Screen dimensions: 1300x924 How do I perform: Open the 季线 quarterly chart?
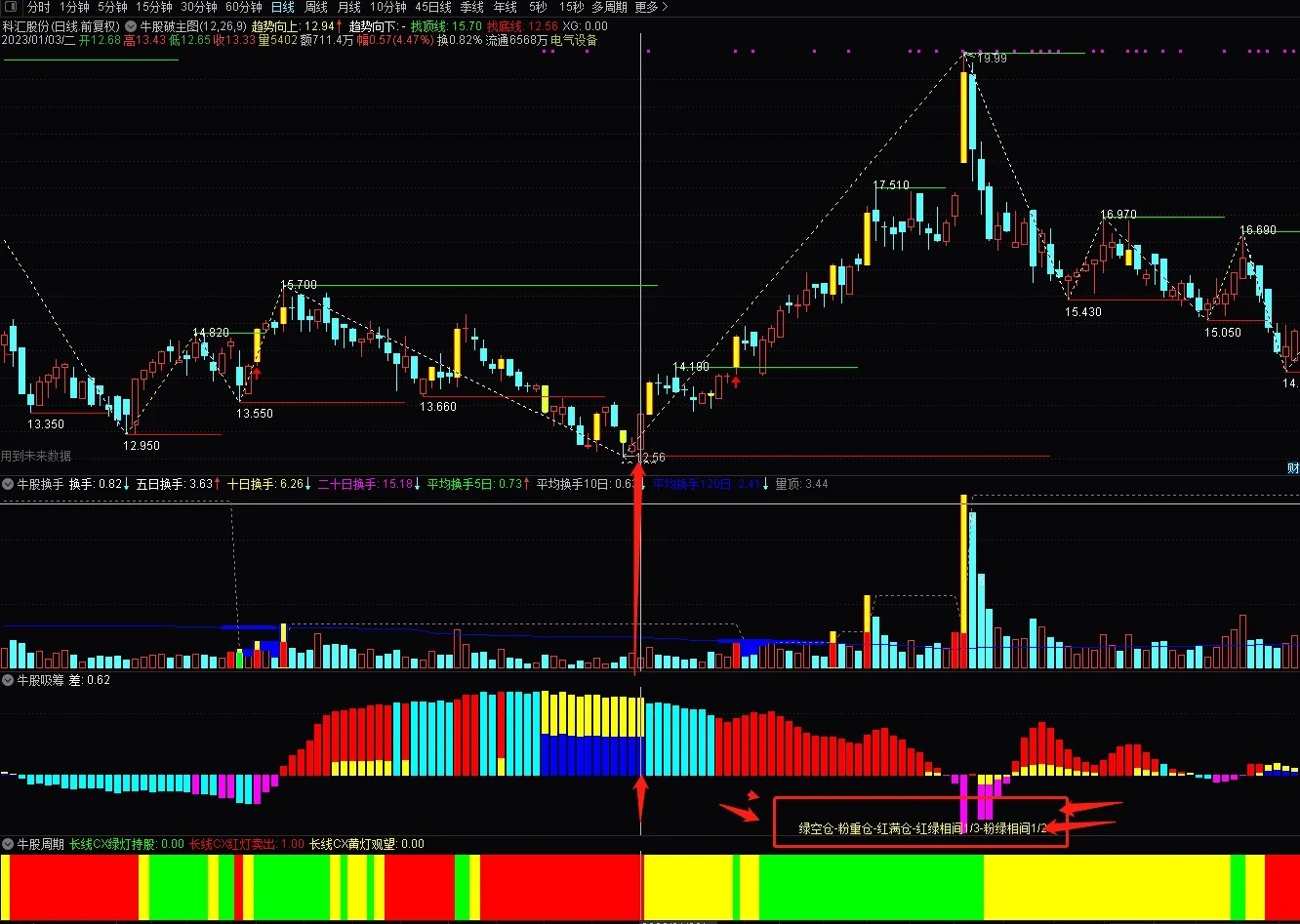click(472, 7)
